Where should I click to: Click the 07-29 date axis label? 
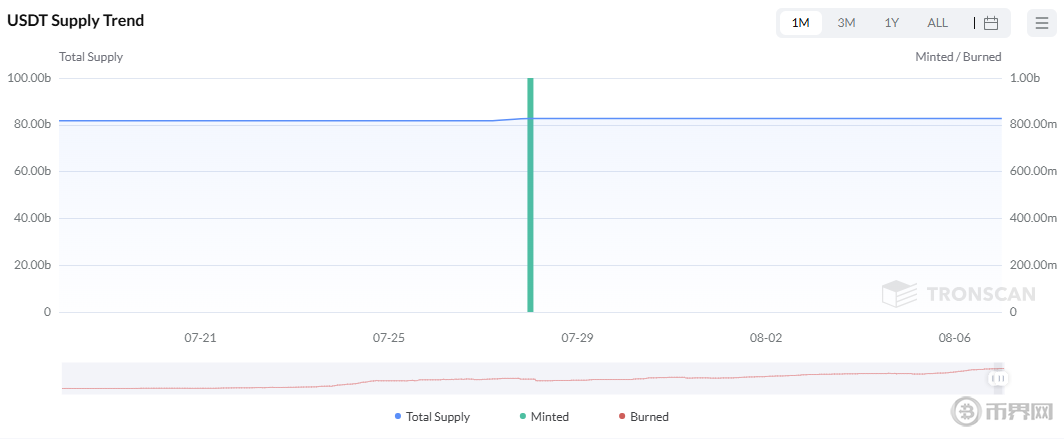[x=577, y=338]
